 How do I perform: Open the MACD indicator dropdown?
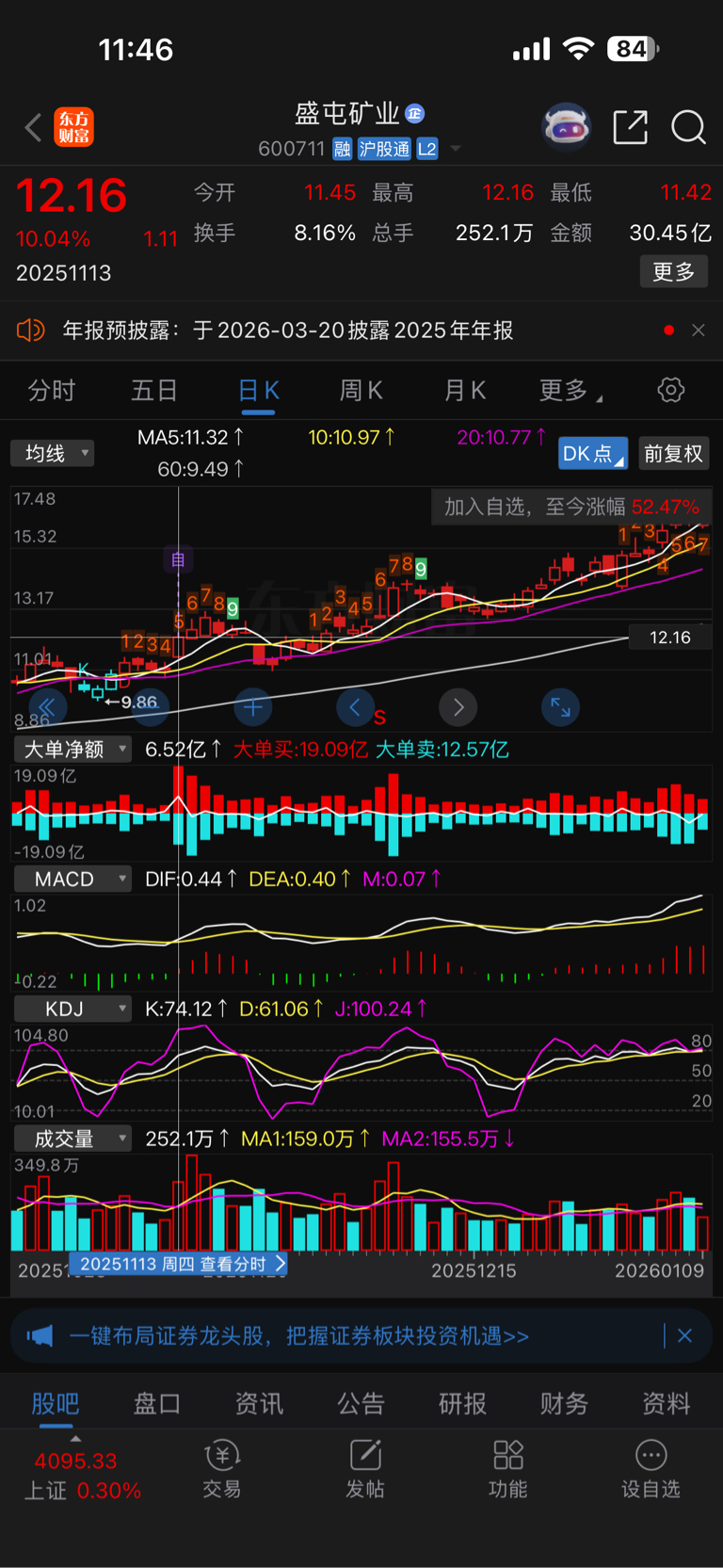point(72,879)
